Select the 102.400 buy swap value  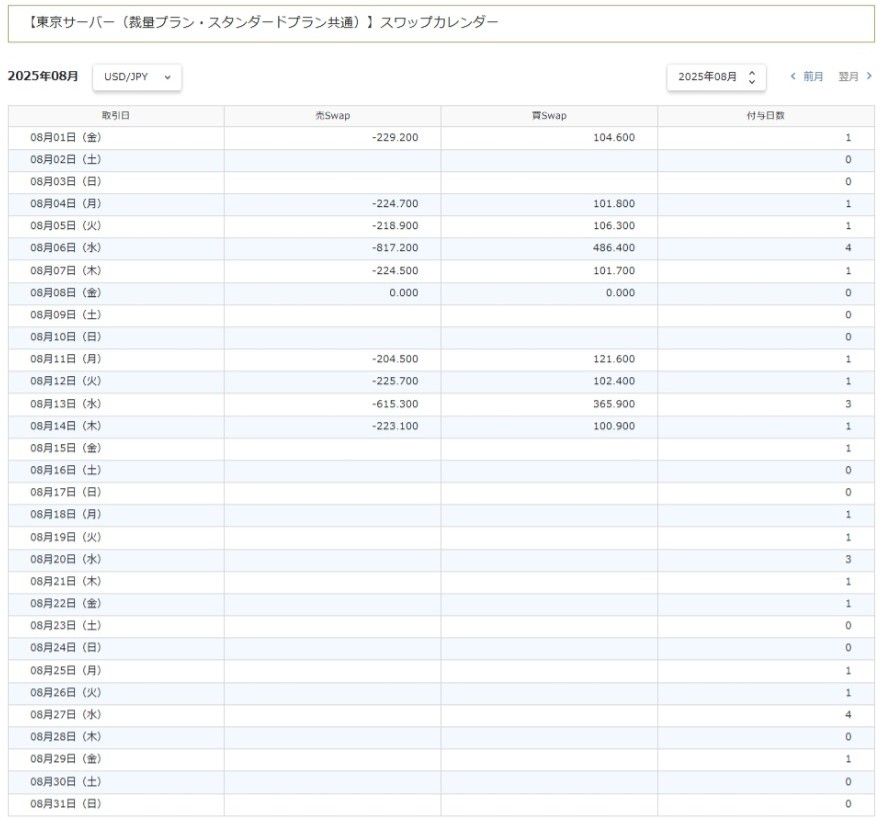click(614, 381)
